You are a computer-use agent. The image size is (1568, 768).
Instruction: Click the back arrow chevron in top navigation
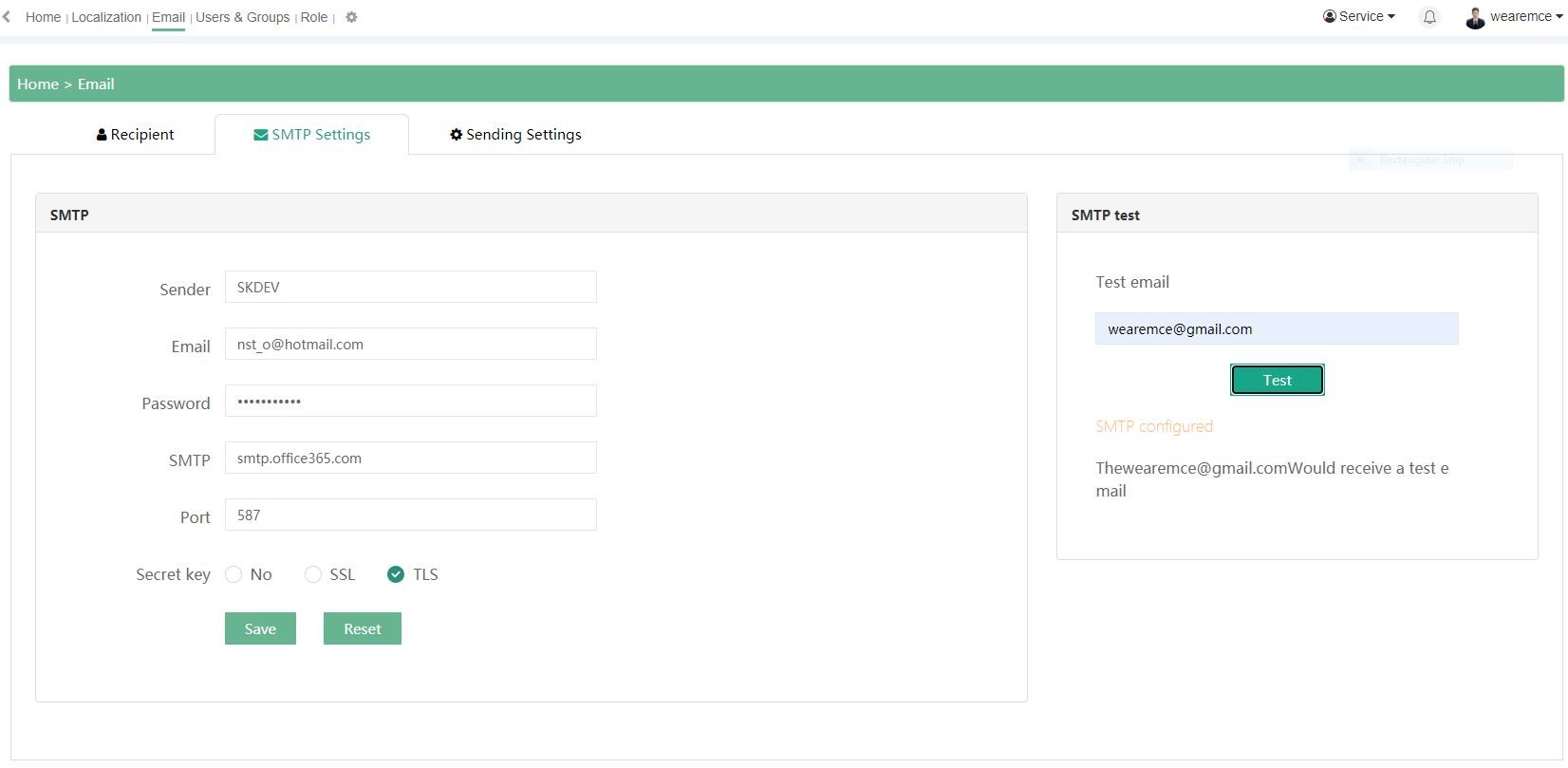click(x=7, y=17)
